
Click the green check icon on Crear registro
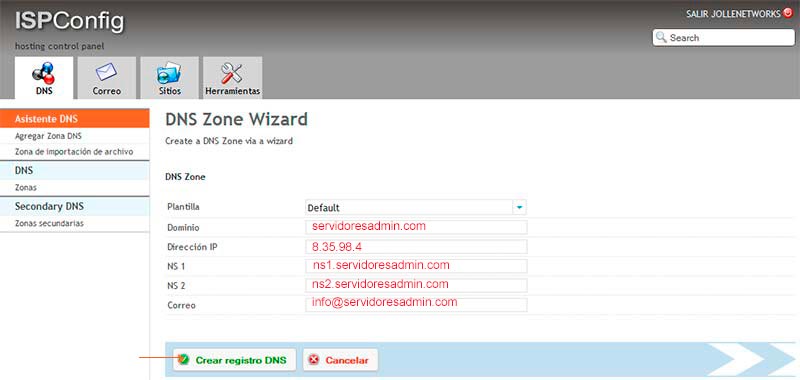click(x=184, y=360)
